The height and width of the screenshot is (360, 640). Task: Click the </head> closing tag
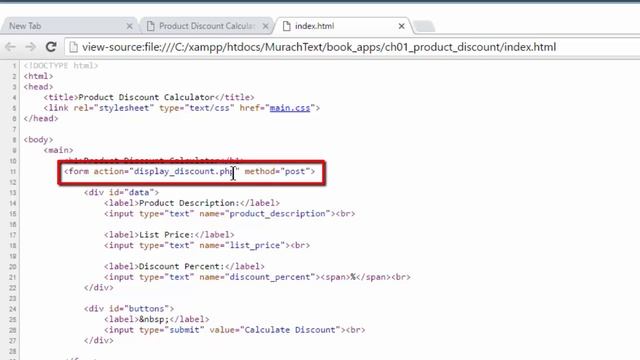[x=41, y=118]
